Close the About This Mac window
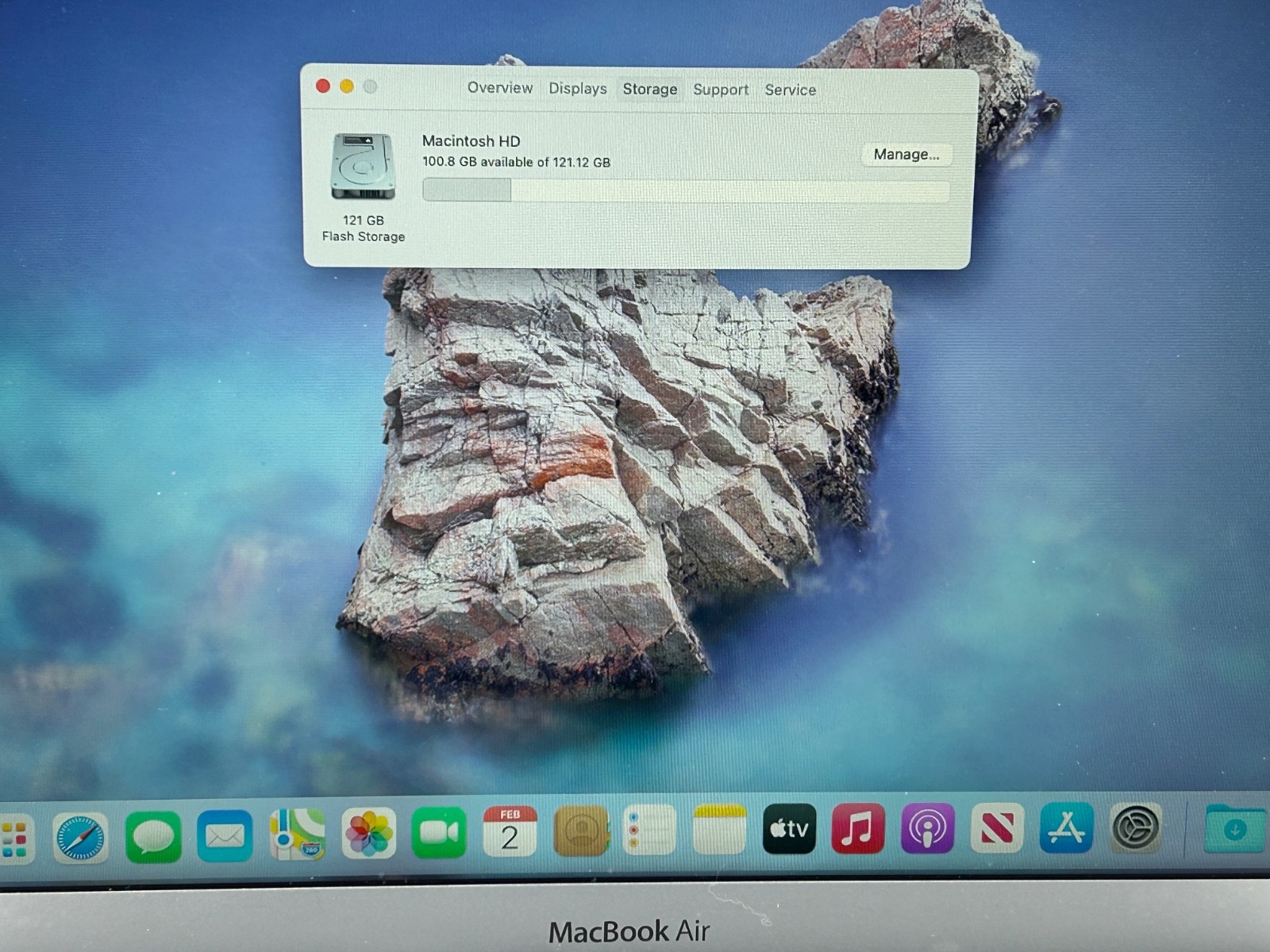Viewport: 1270px width, 952px height. [x=323, y=86]
